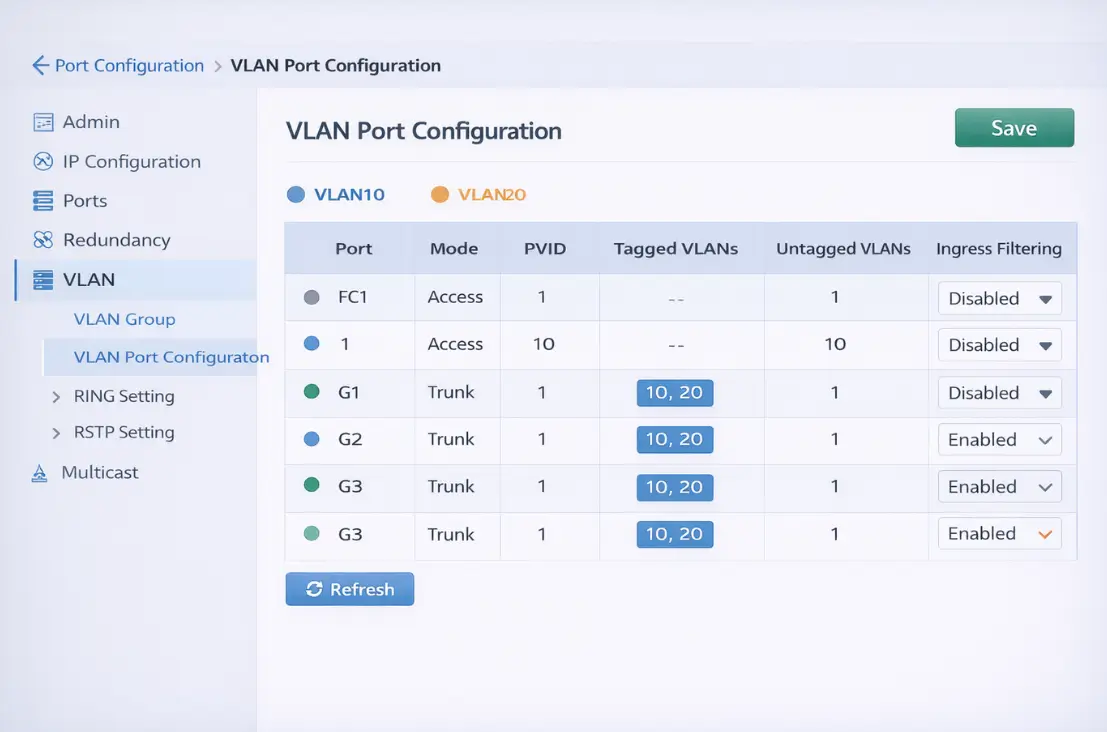The image size is (1107, 732).
Task: Click the blue VLAN10 legend dot
Action: tap(295, 195)
